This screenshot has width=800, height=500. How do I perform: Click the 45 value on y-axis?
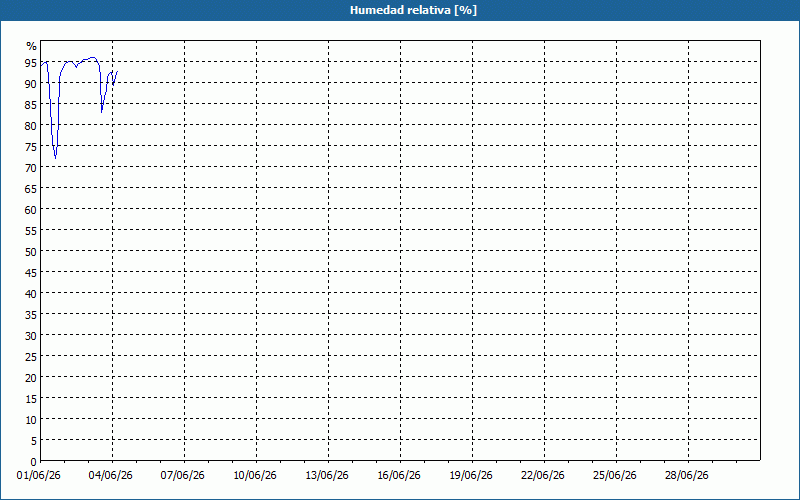coord(31,273)
